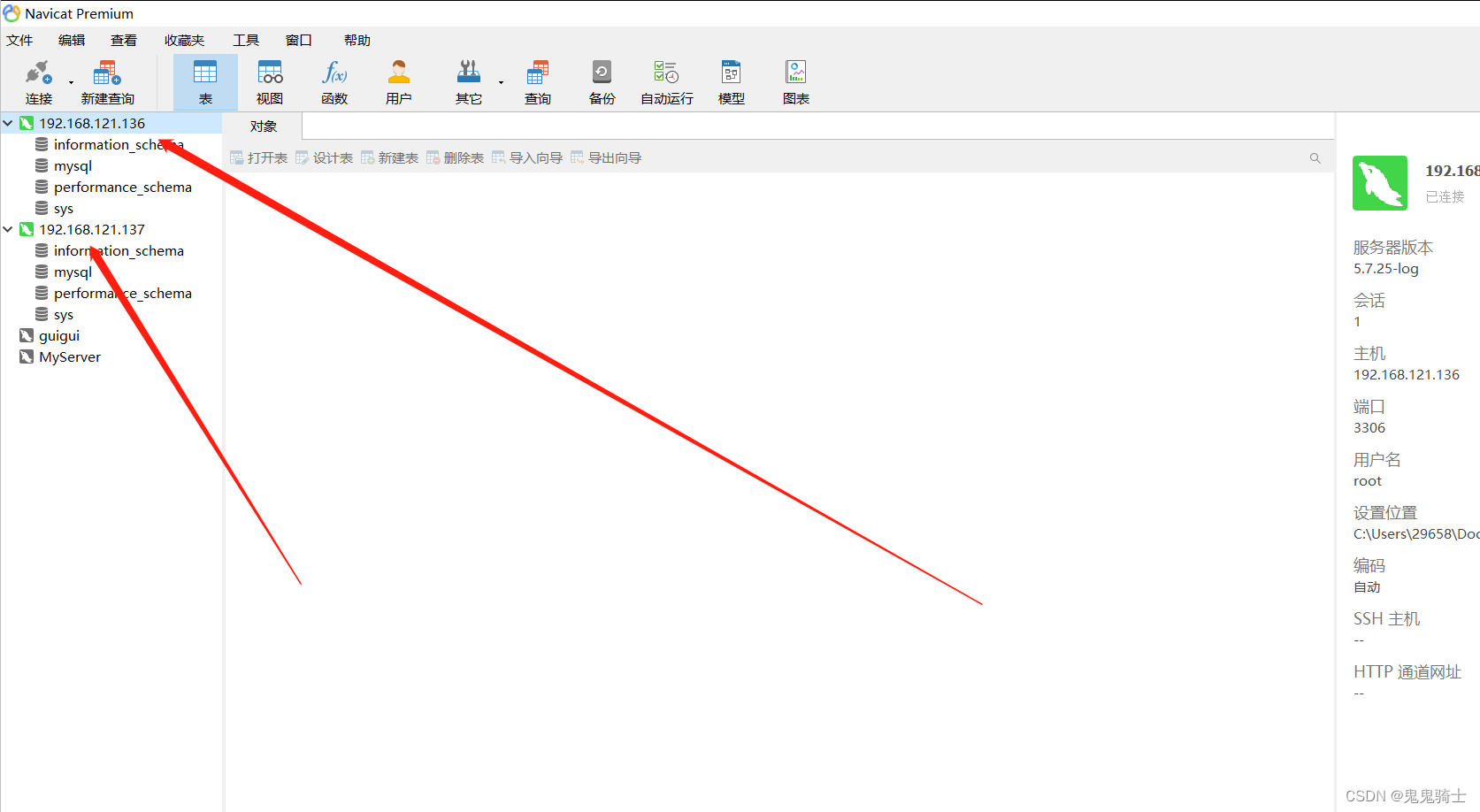
Task: Click the 新建表 button
Action: pos(390,158)
